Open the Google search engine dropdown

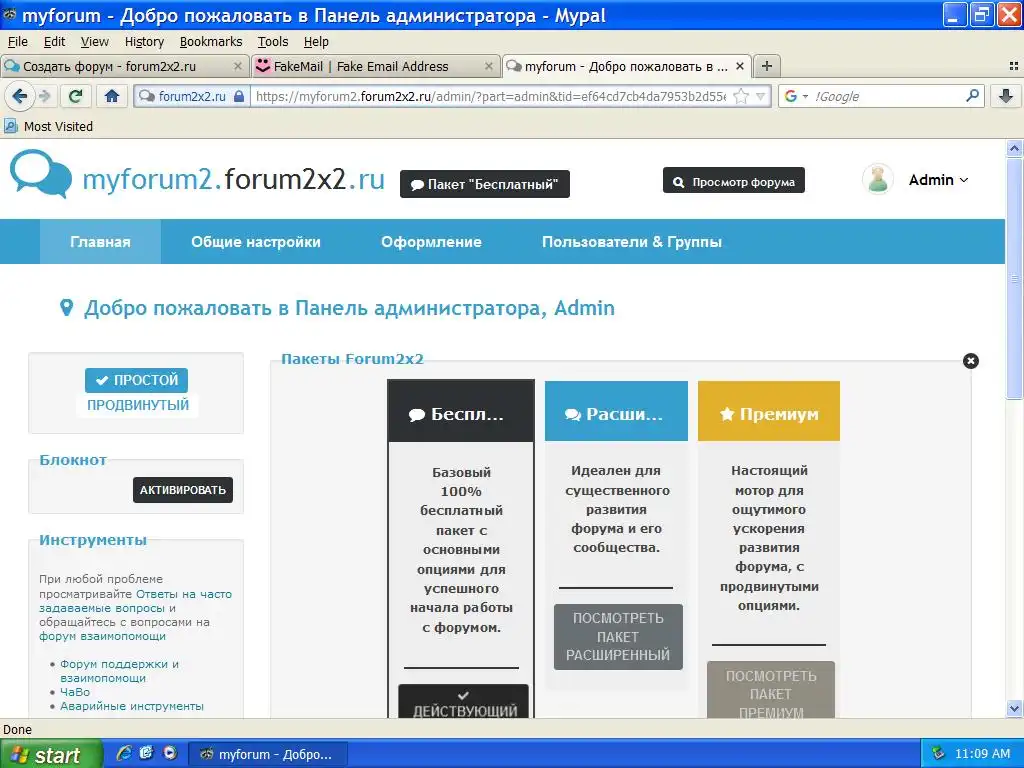pyautogui.click(x=796, y=97)
